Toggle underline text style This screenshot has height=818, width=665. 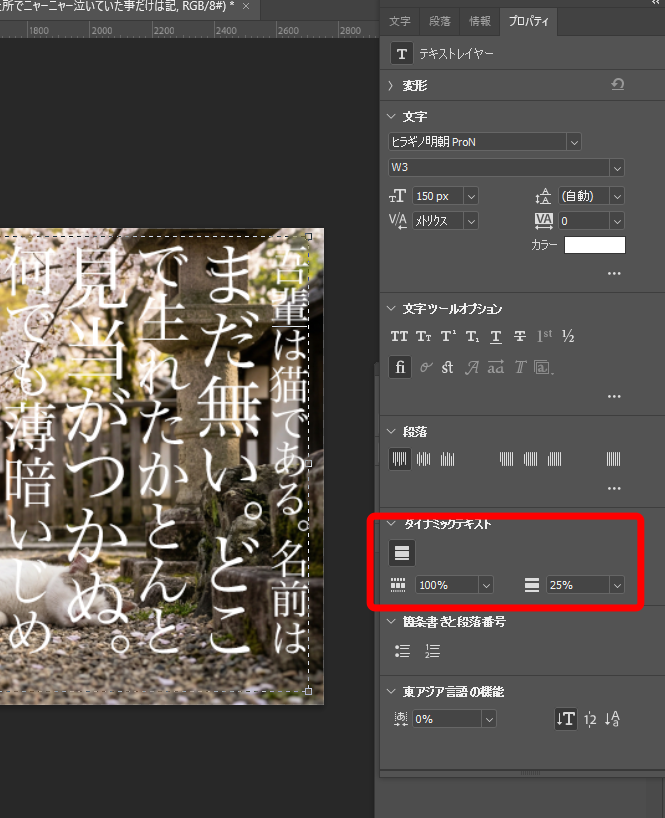coord(496,337)
